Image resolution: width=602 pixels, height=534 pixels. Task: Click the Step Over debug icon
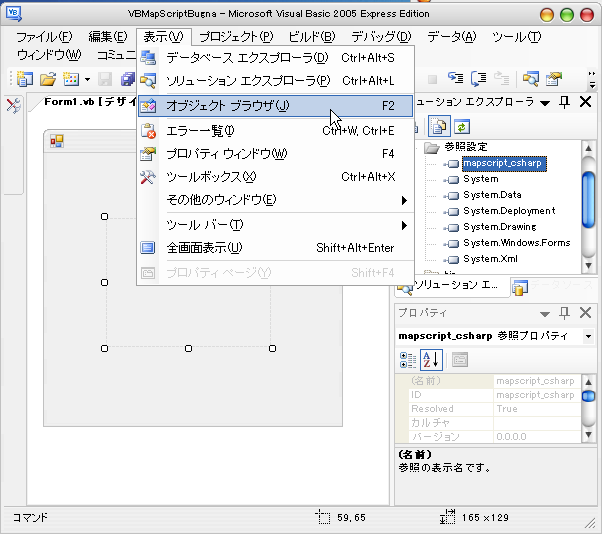478,79
